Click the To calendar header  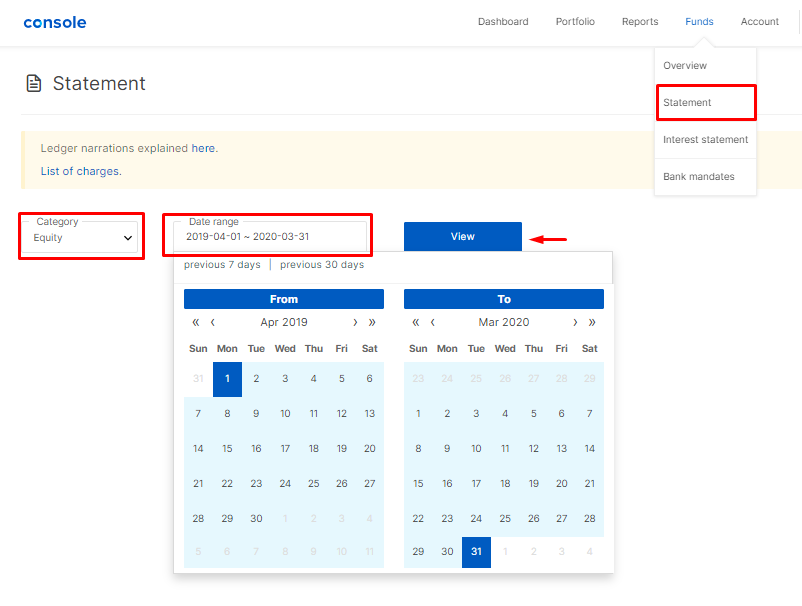point(504,299)
